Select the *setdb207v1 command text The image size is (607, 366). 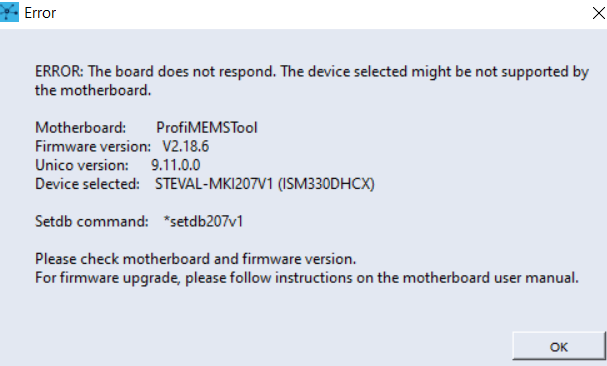pyautogui.click(x=203, y=222)
